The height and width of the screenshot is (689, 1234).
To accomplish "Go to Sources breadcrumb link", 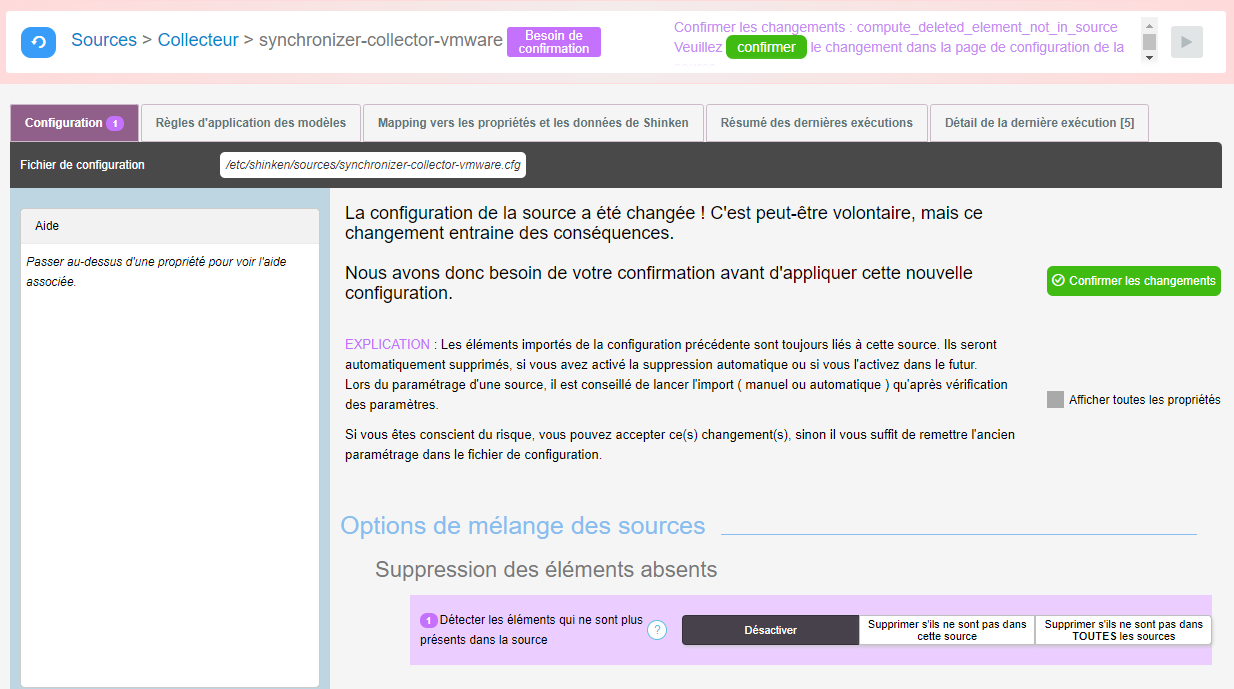I will click(104, 41).
